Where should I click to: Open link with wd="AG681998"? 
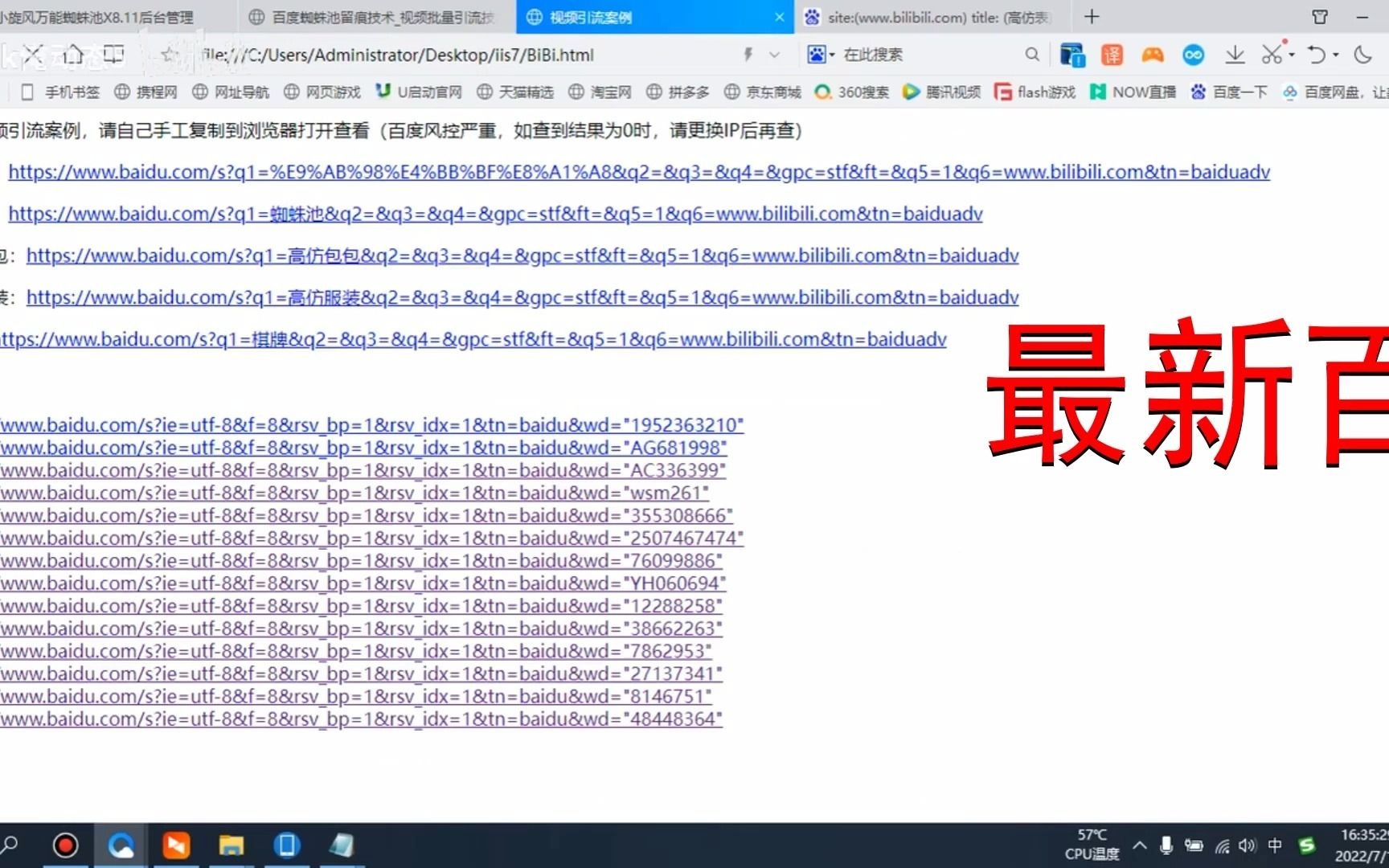[363, 448]
